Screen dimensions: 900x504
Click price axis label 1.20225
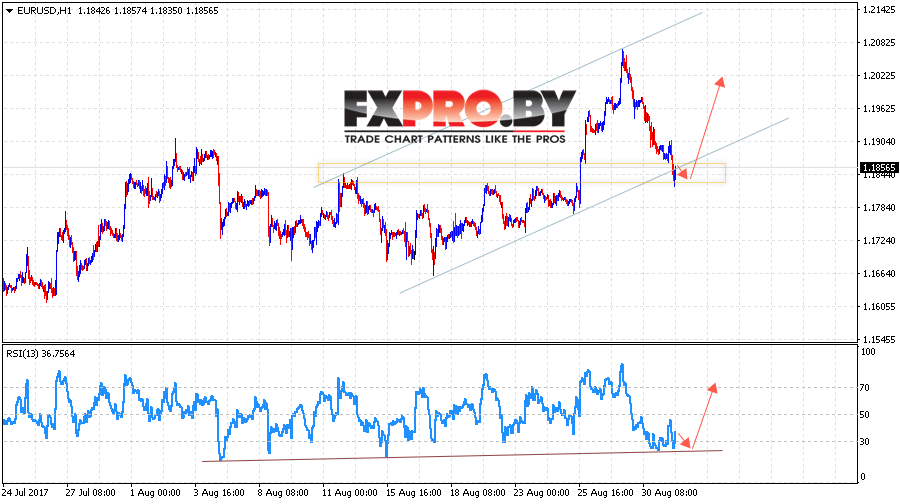879,75
